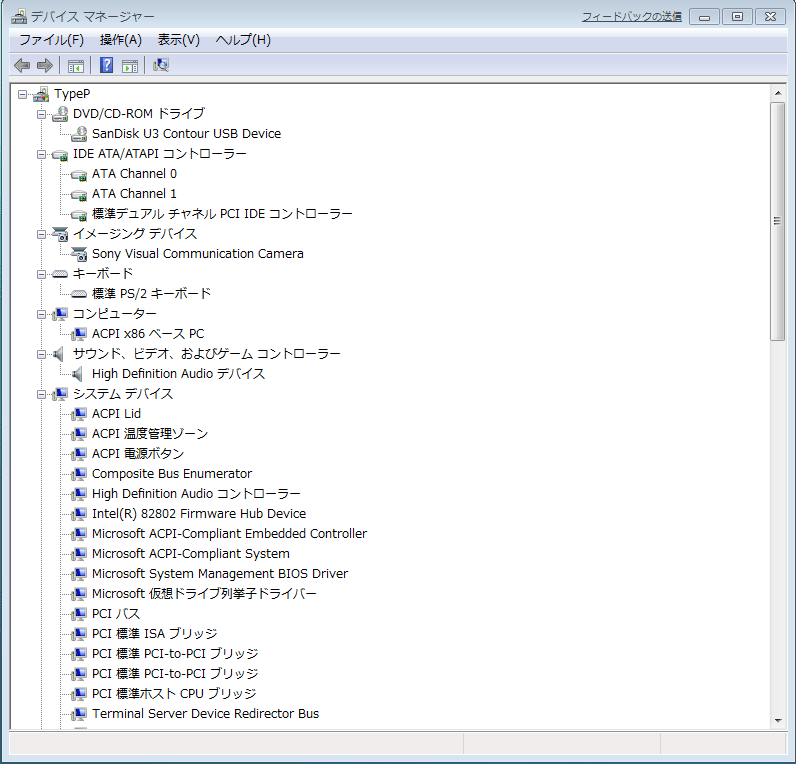This screenshot has width=796, height=764.
Task: Click the vertical scrollbar thumb
Action: pos(777,221)
